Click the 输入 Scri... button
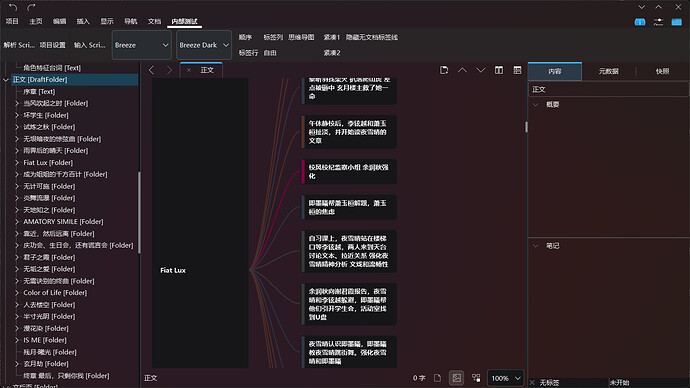The image size is (690, 388). coord(89,45)
